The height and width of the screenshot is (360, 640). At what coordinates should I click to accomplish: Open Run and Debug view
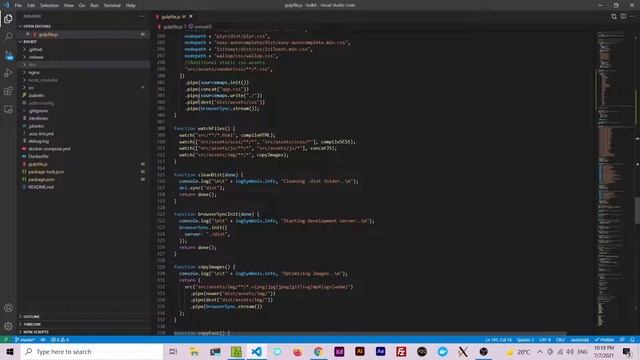click(x=8, y=73)
